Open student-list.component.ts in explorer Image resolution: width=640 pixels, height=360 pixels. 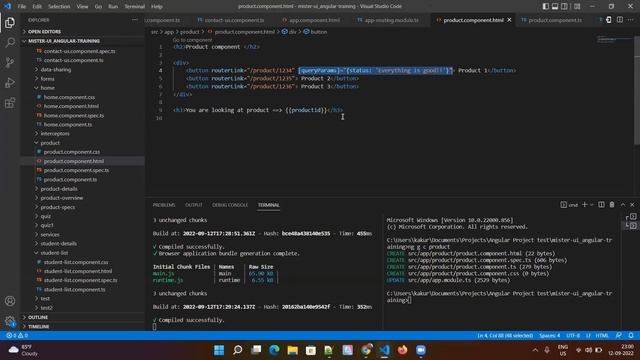point(74,289)
